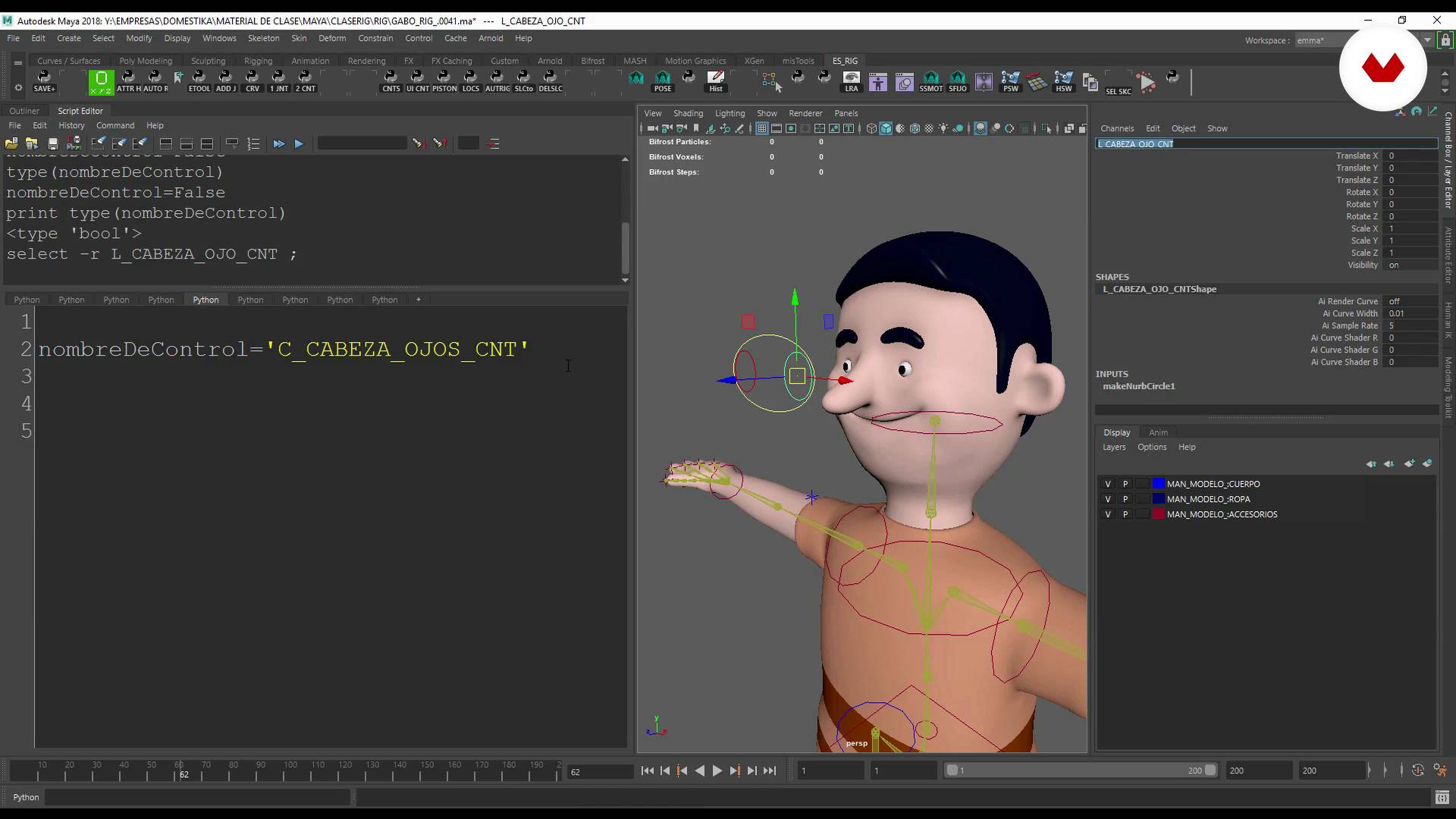Execute all script with double-arrow icon
Screen dimensions: 1456x819
click(278, 143)
